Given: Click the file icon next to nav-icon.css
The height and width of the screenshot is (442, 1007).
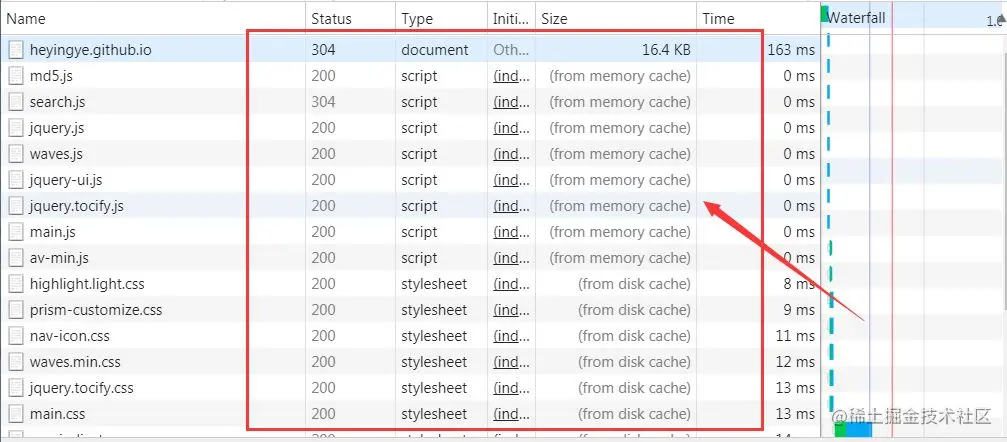Looking at the screenshot, I should (x=16, y=336).
